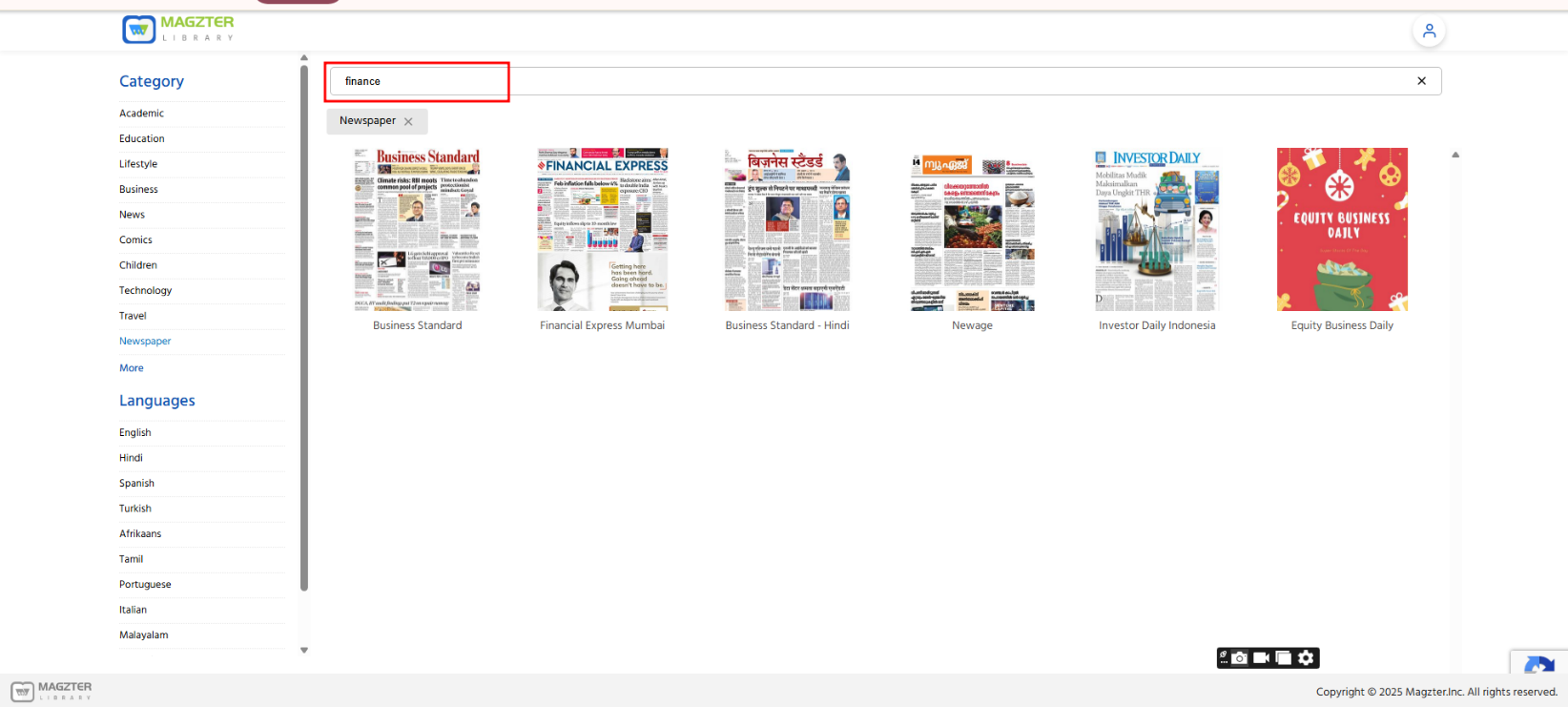
Task: Select the Technology category
Action: (145, 291)
